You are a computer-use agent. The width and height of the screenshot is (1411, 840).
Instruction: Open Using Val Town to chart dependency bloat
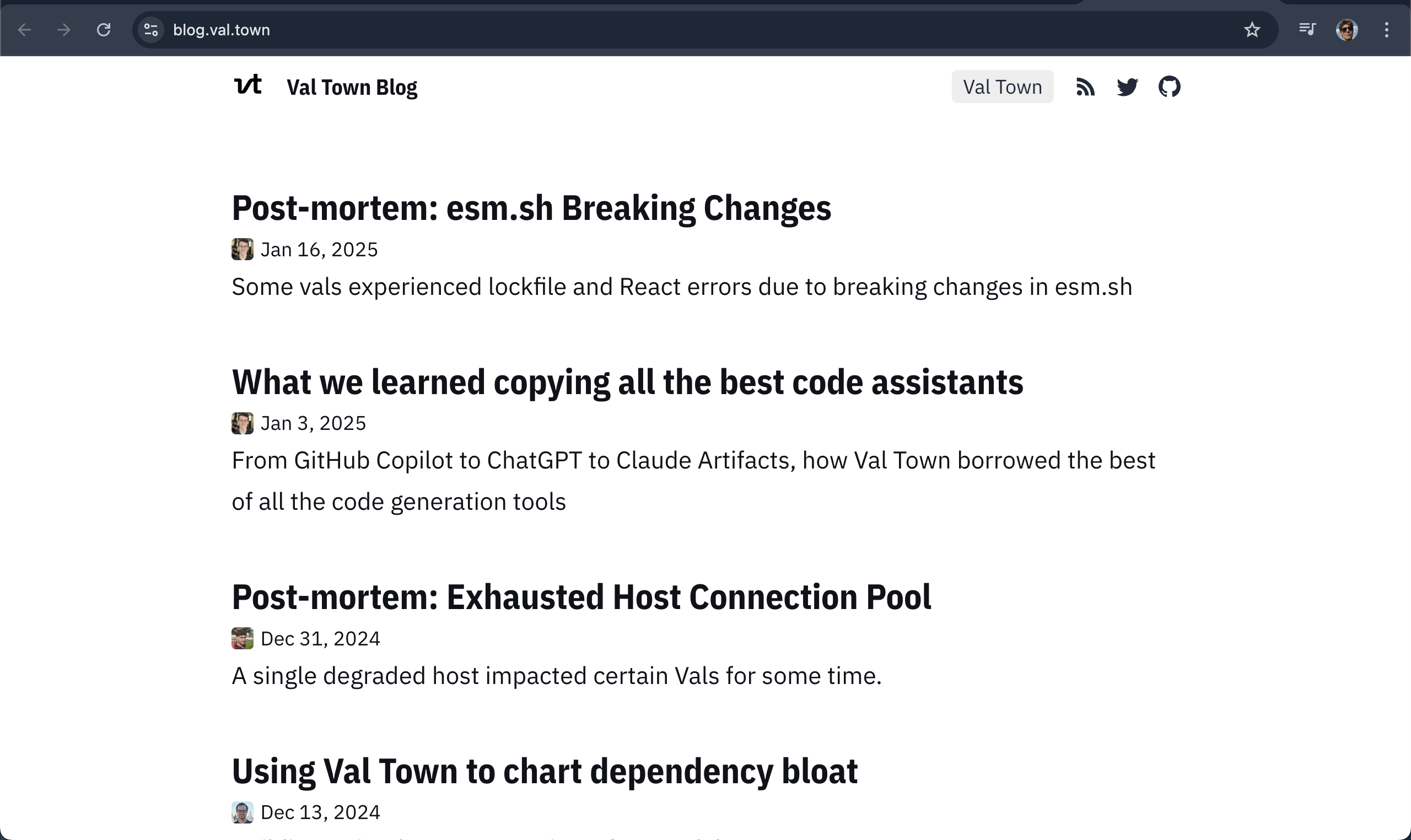pyautogui.click(x=545, y=772)
